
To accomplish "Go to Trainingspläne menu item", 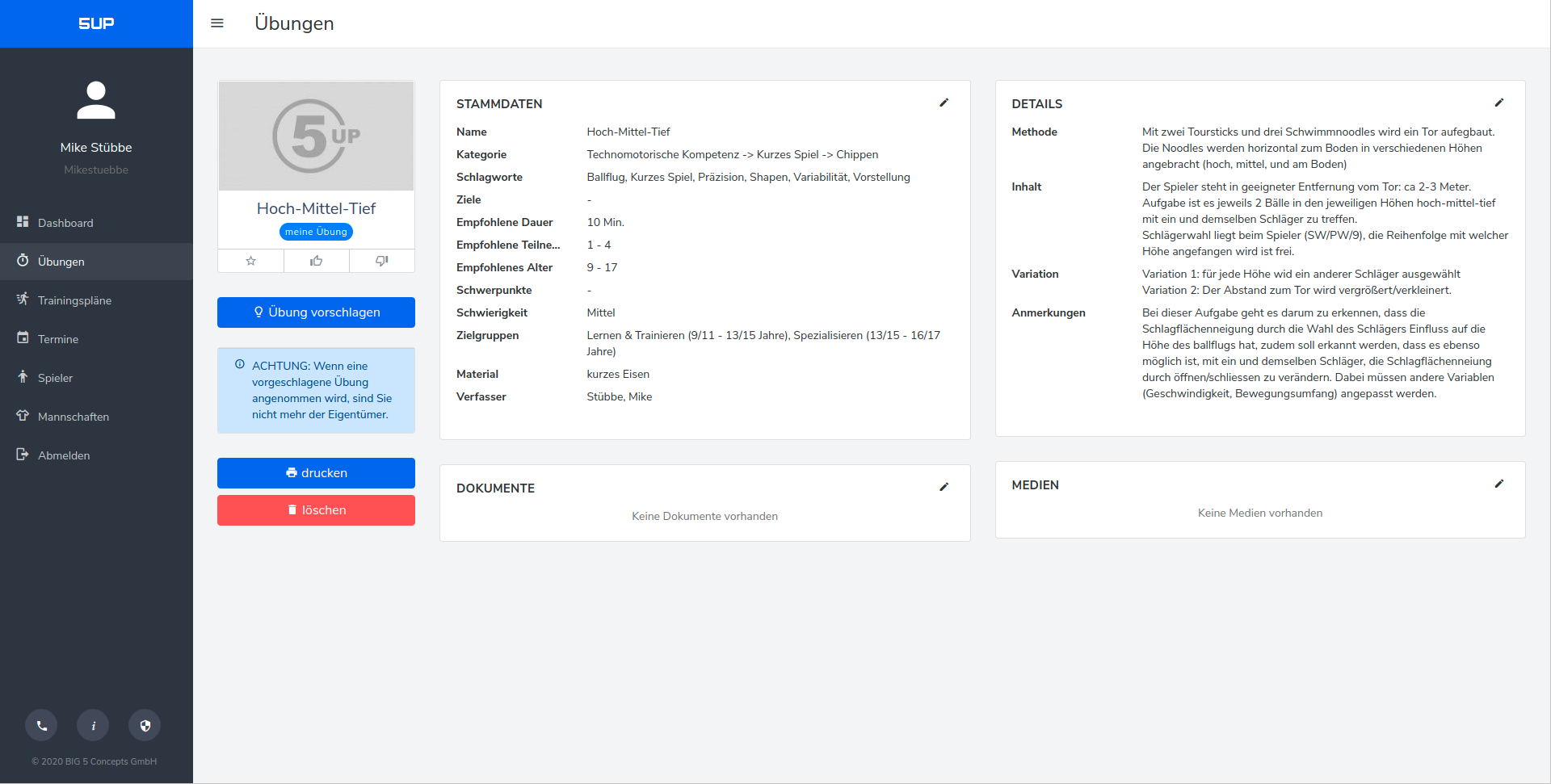I will (74, 300).
